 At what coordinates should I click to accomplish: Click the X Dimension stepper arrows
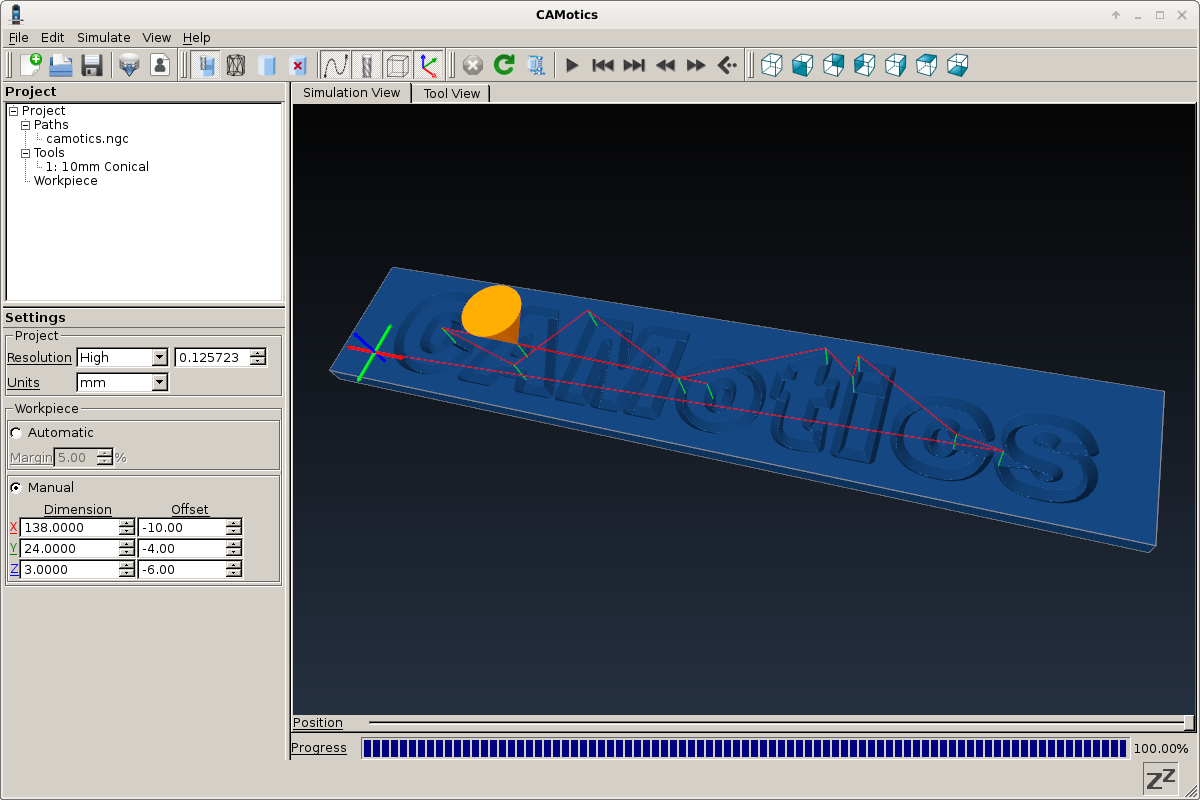coord(126,527)
